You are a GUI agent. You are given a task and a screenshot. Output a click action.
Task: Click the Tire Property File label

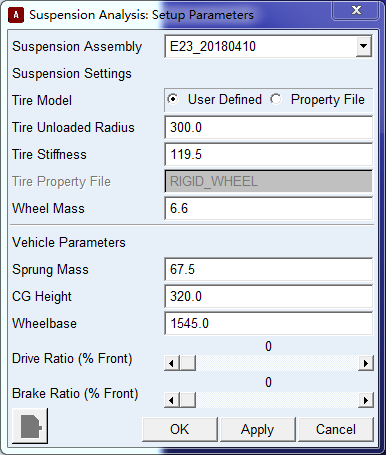tap(61, 181)
